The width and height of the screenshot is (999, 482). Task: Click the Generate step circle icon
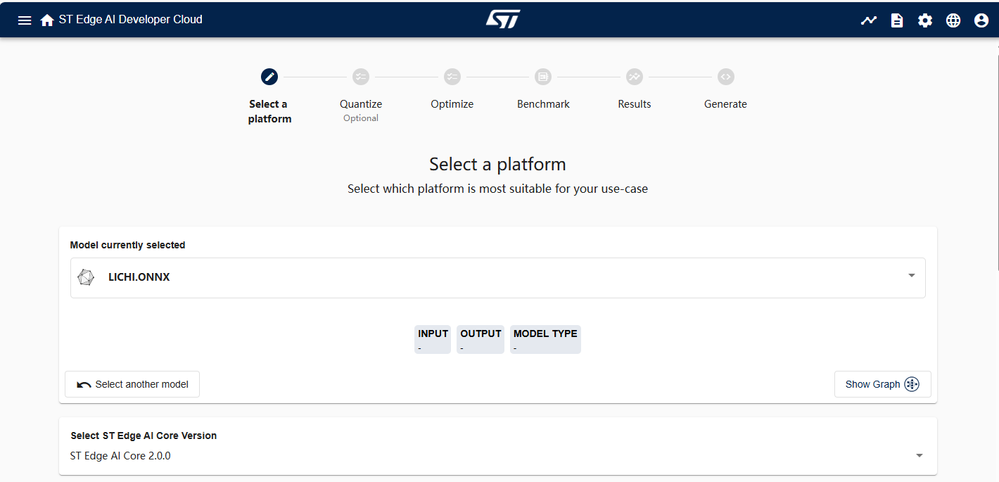point(725,77)
